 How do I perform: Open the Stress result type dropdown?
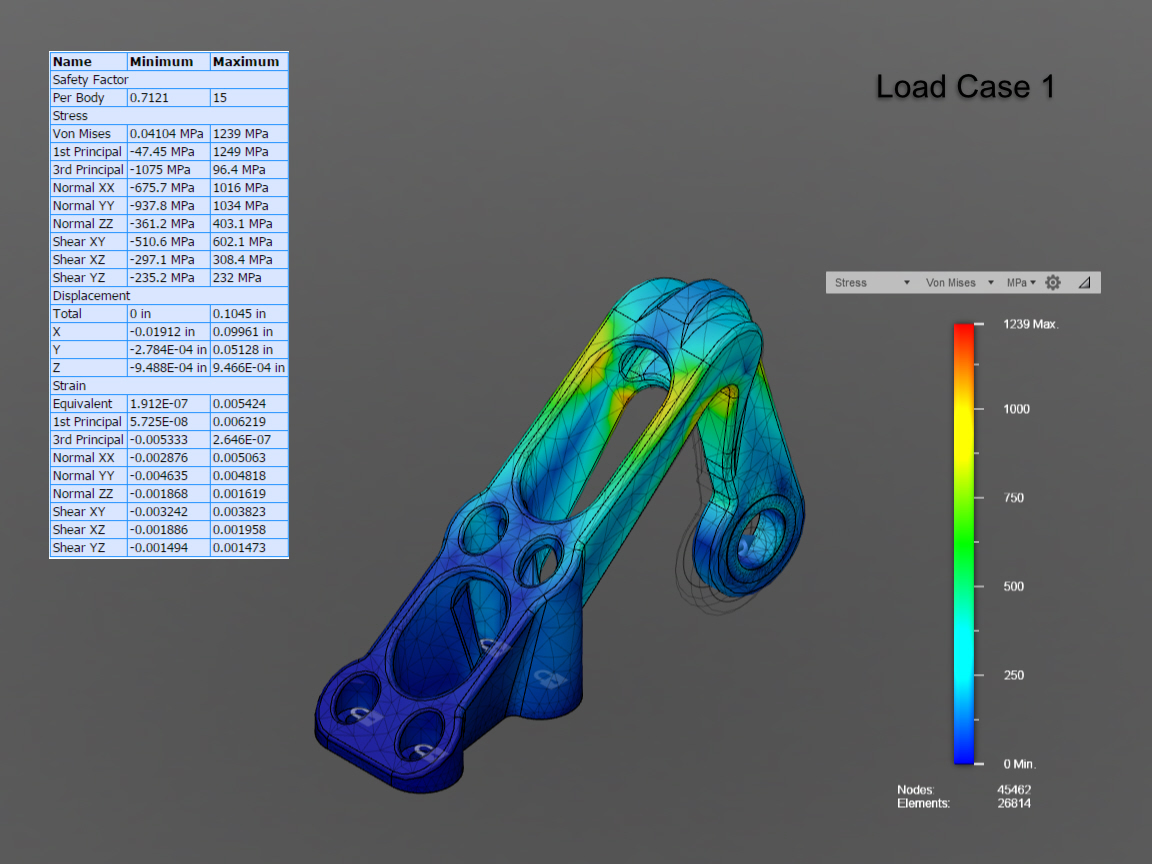point(871,283)
